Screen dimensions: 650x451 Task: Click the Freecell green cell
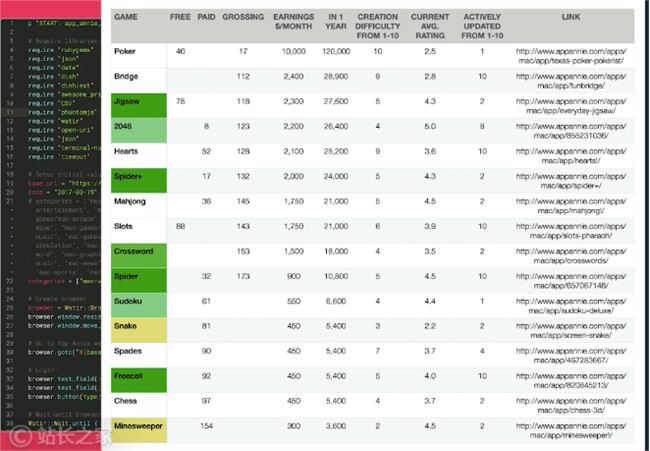138,376
